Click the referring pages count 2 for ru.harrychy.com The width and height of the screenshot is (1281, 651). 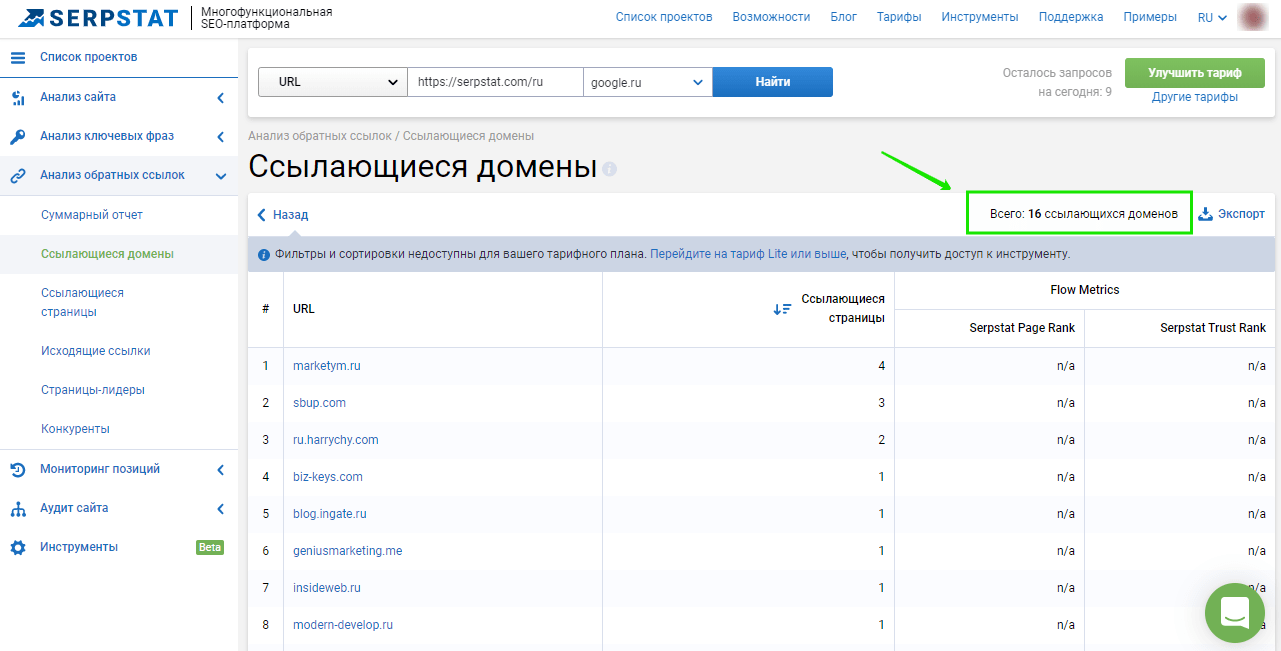(x=882, y=440)
